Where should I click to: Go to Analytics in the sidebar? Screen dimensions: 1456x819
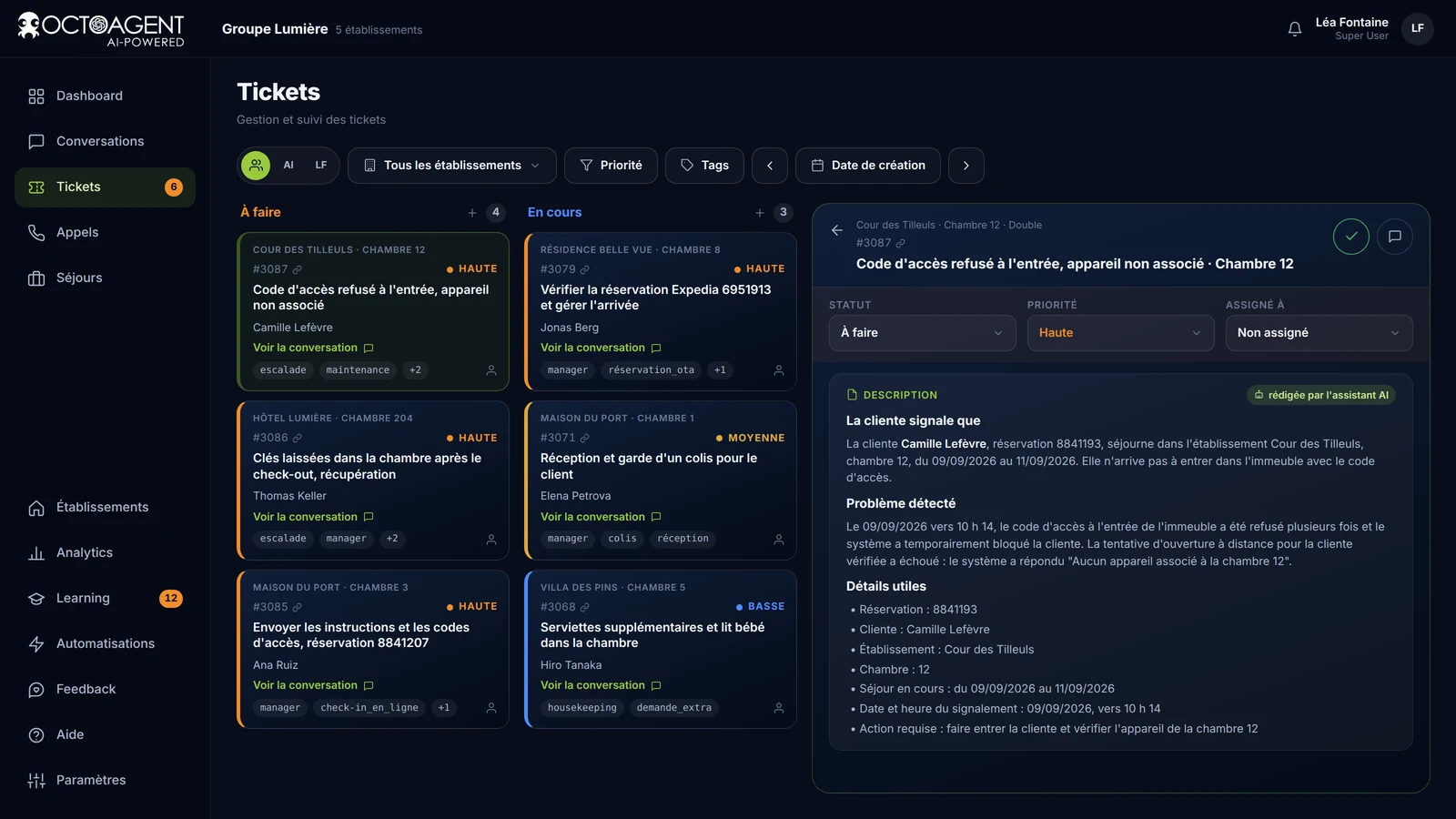(x=105, y=553)
